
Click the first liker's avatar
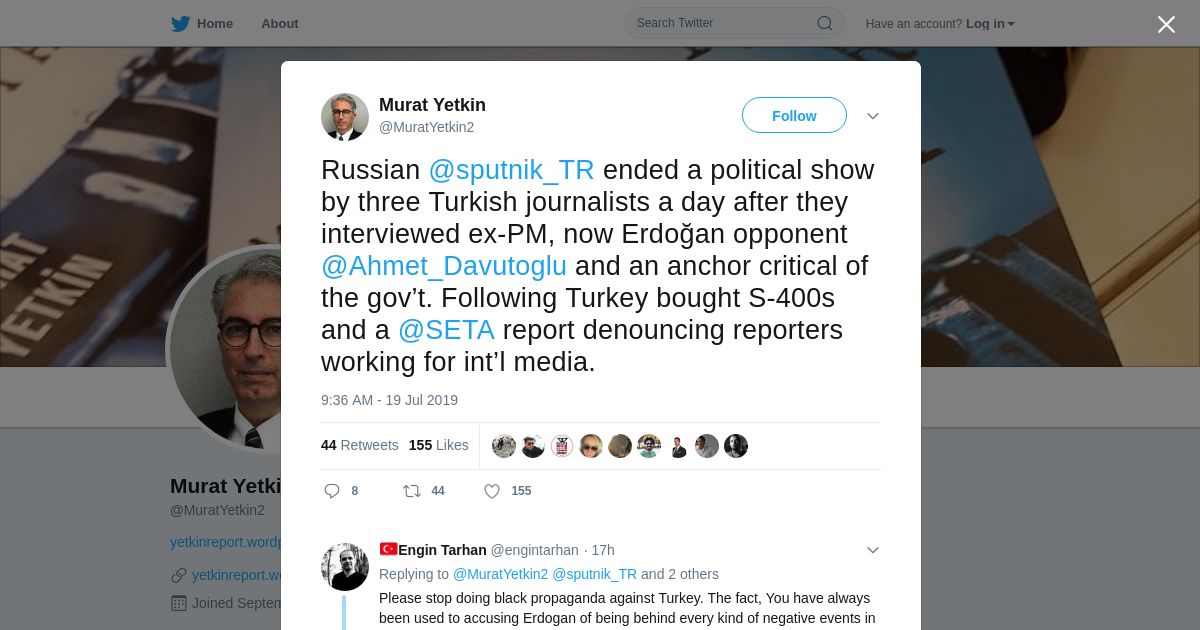(504, 446)
